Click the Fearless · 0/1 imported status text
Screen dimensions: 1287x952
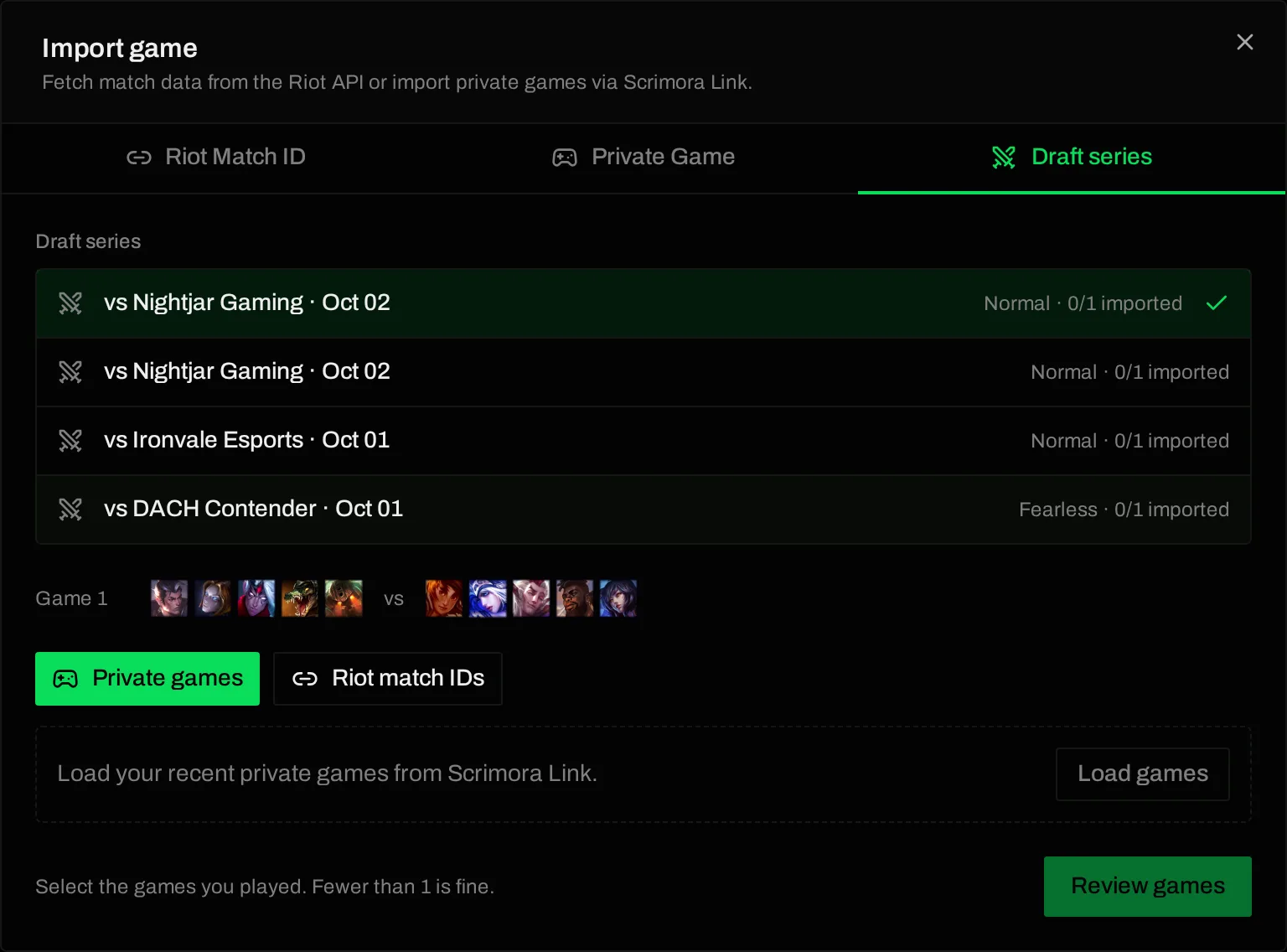point(1124,510)
